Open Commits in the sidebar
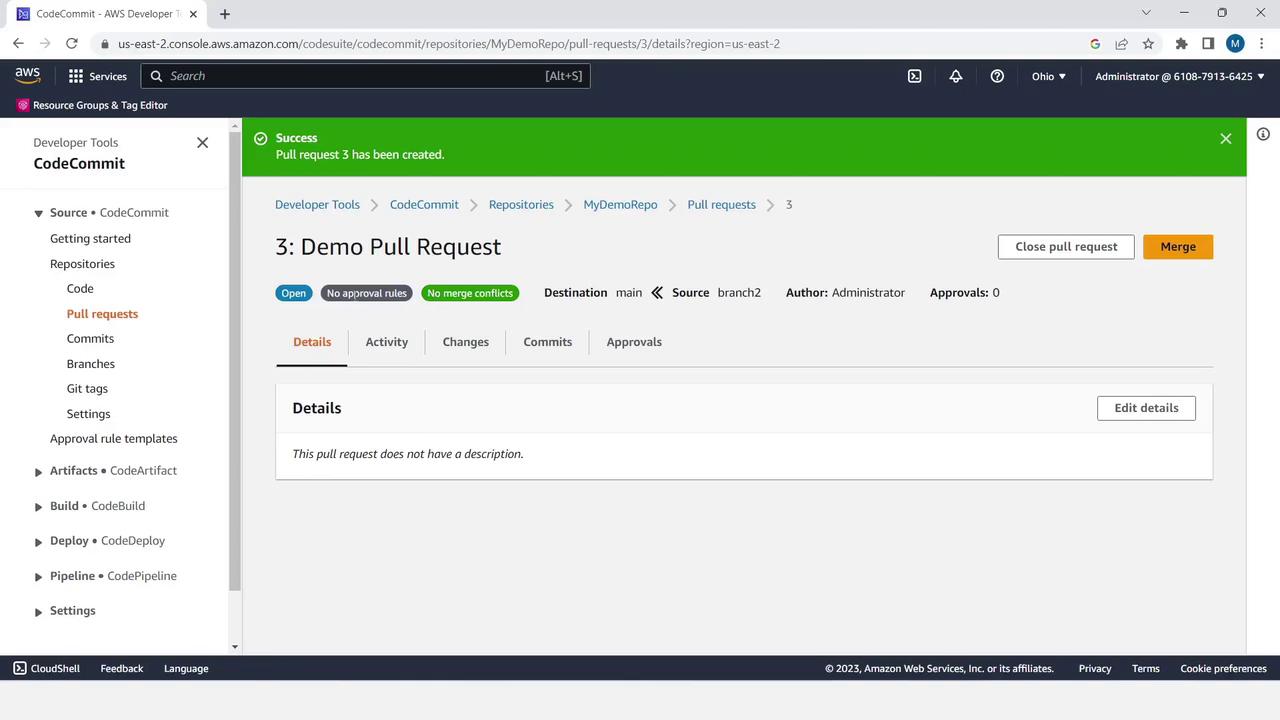The height and width of the screenshot is (720, 1280). point(90,339)
